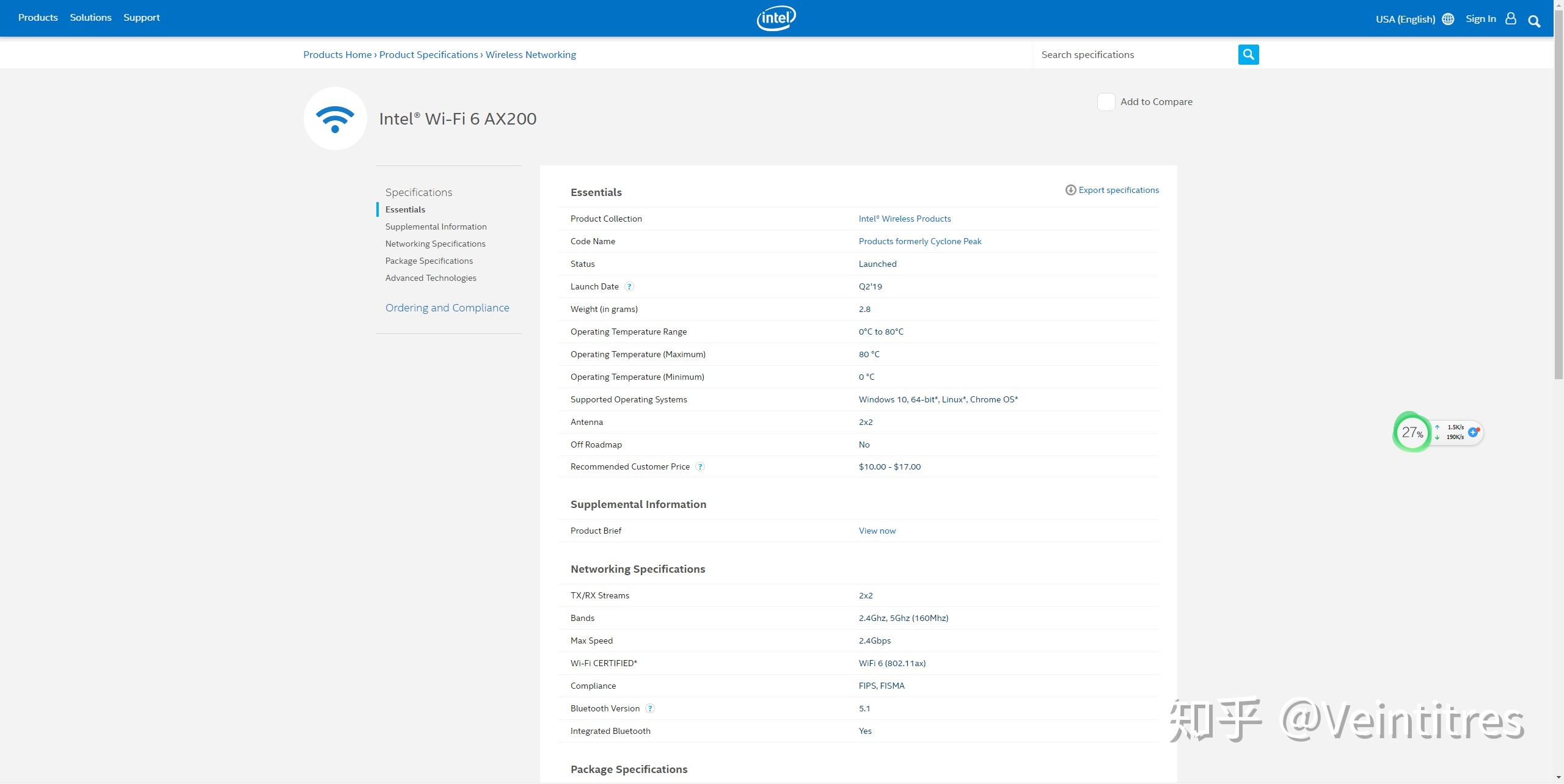
Task: Open the Support menu
Action: coord(142,18)
